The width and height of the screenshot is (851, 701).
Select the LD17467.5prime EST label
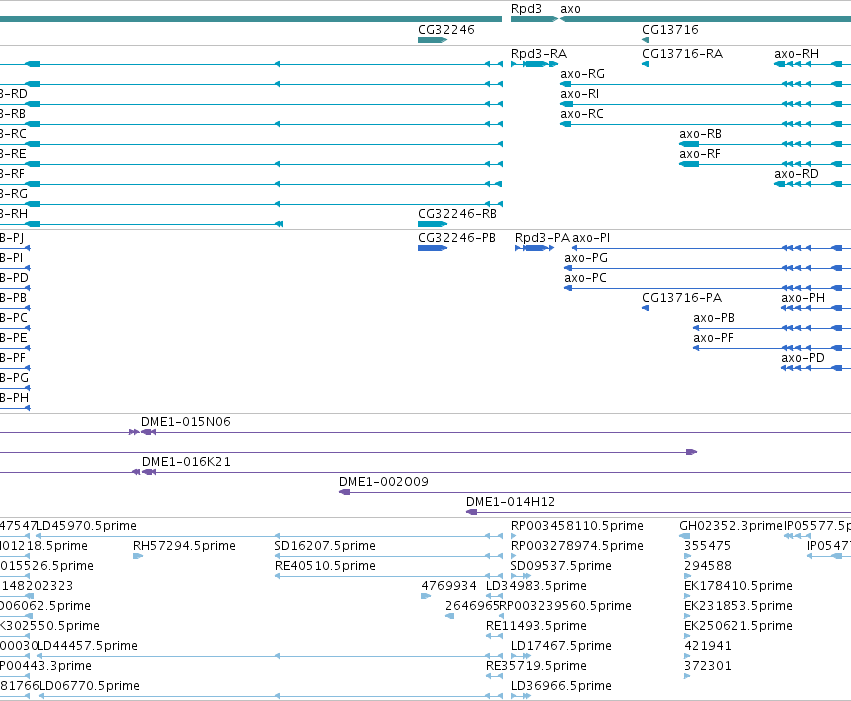[x=561, y=646]
